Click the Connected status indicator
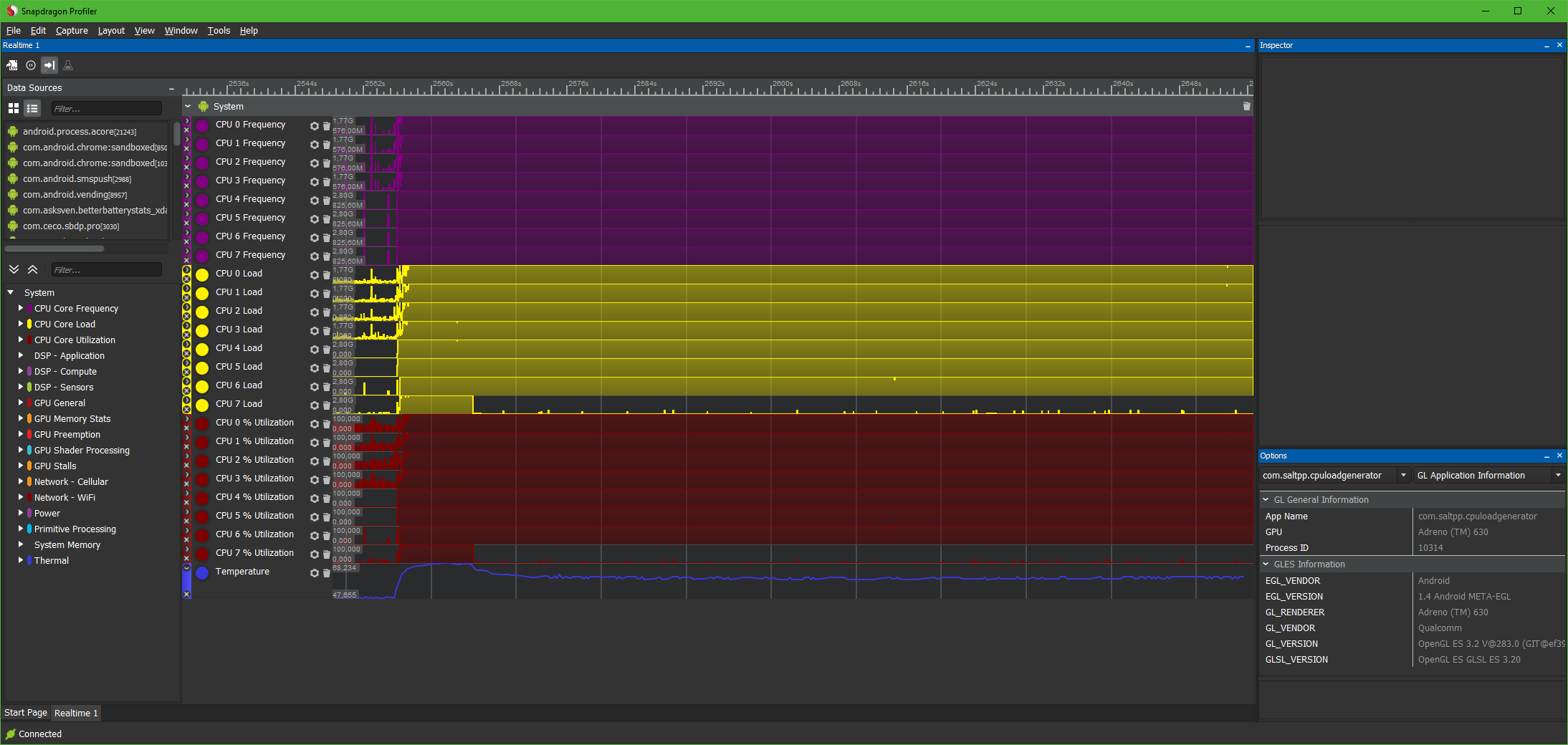The width and height of the screenshot is (1568, 745). (34, 734)
